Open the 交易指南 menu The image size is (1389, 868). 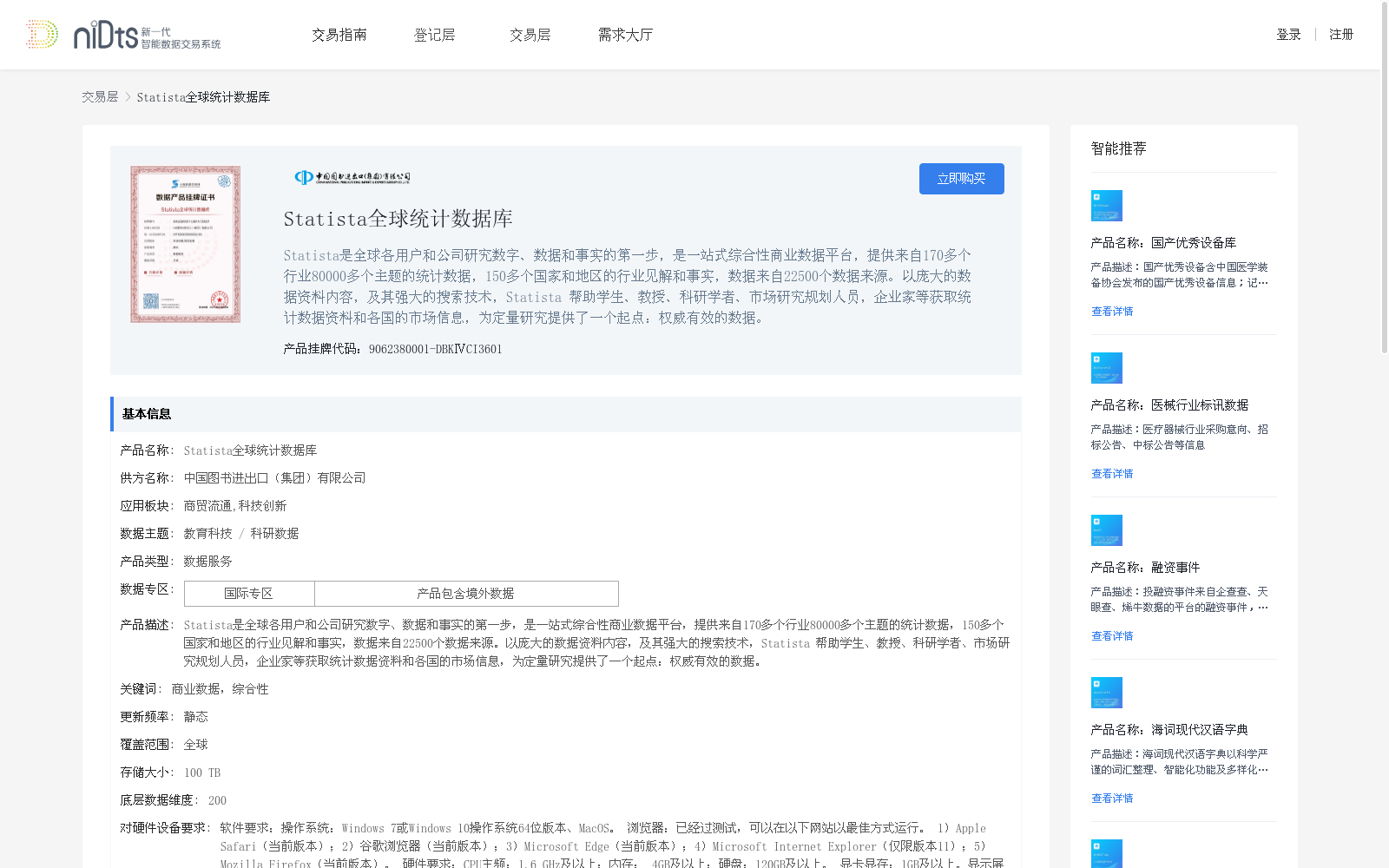click(339, 35)
